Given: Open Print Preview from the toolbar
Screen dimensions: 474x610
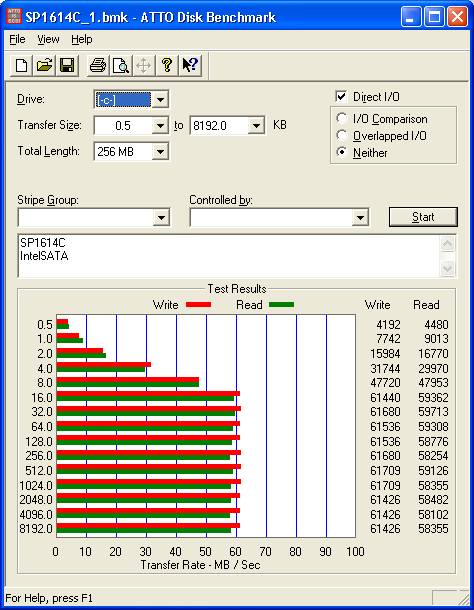Looking at the screenshot, I should (x=121, y=65).
